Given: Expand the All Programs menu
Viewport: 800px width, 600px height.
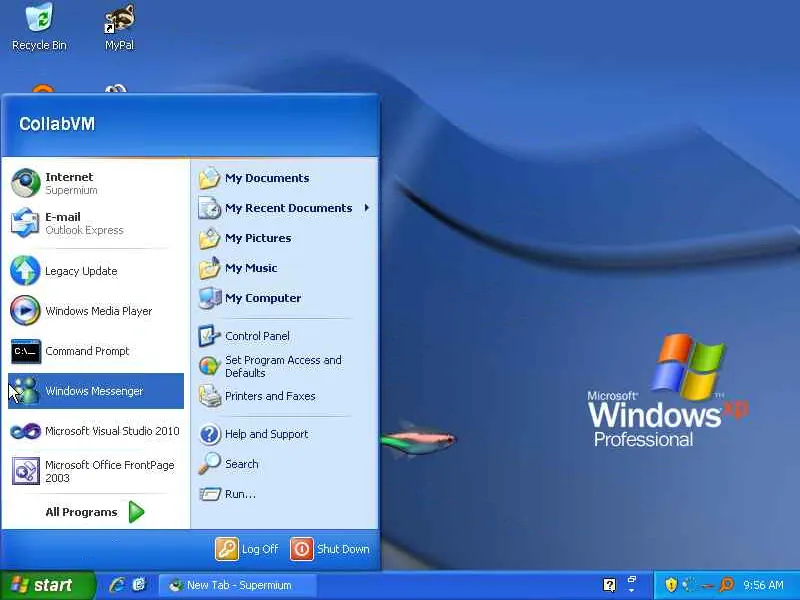Looking at the screenshot, I should coord(95,512).
